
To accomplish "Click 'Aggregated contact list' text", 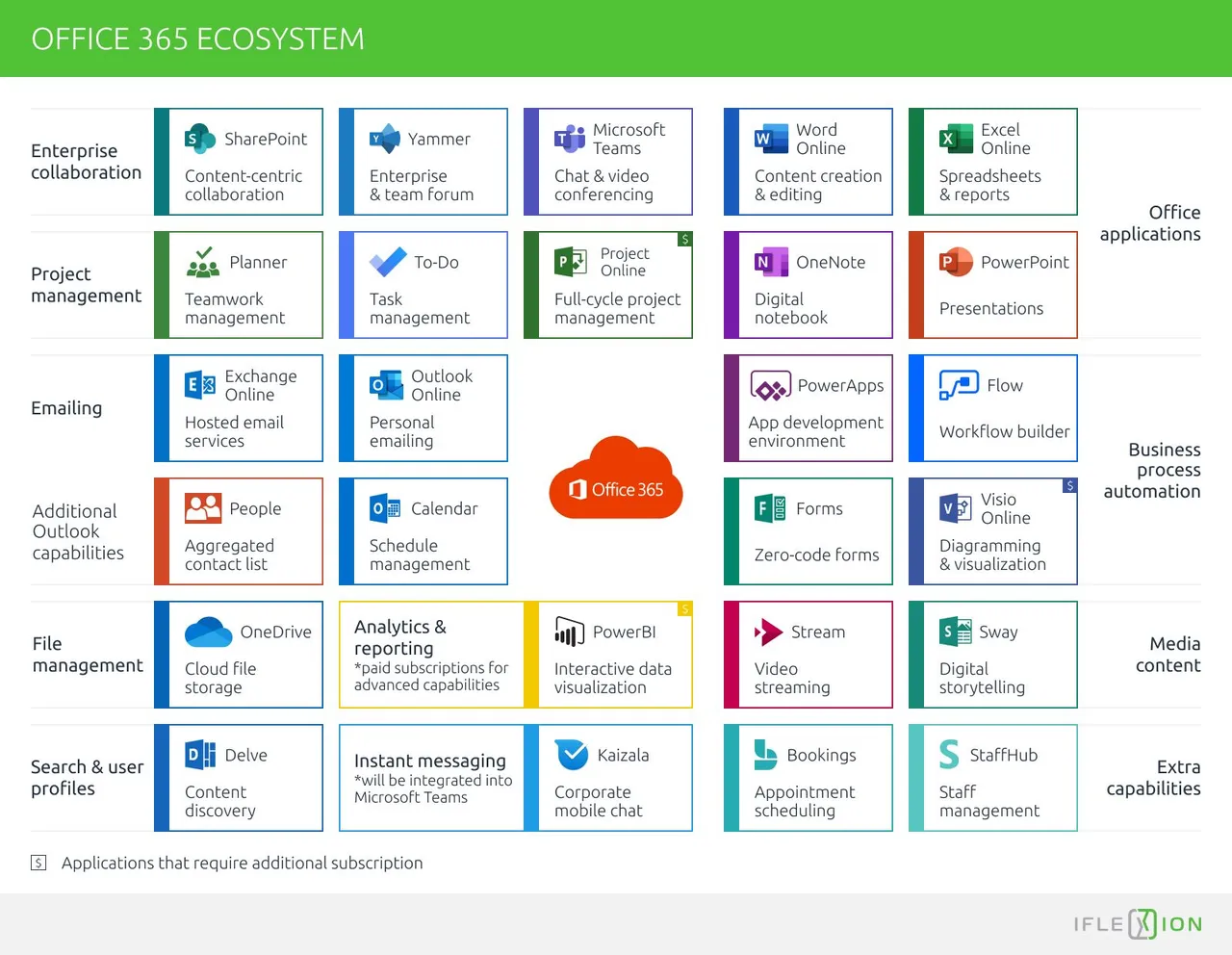I will [229, 555].
